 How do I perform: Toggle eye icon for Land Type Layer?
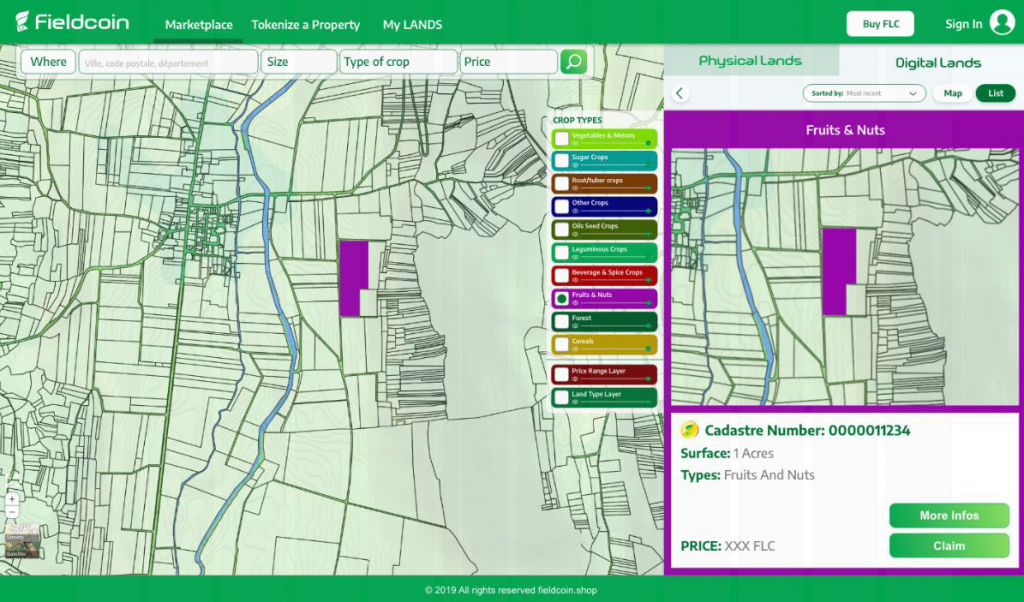point(575,402)
